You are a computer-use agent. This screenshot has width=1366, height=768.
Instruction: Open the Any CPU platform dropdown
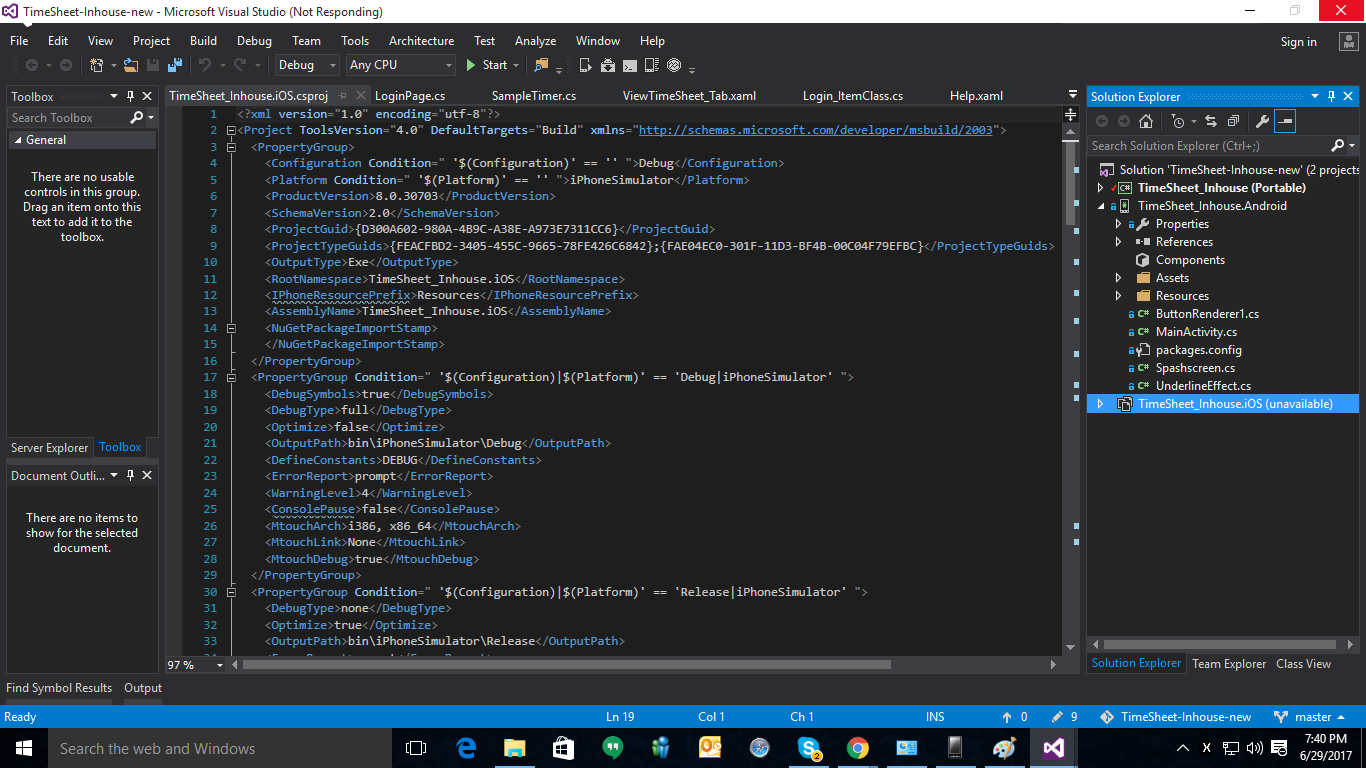[400, 65]
